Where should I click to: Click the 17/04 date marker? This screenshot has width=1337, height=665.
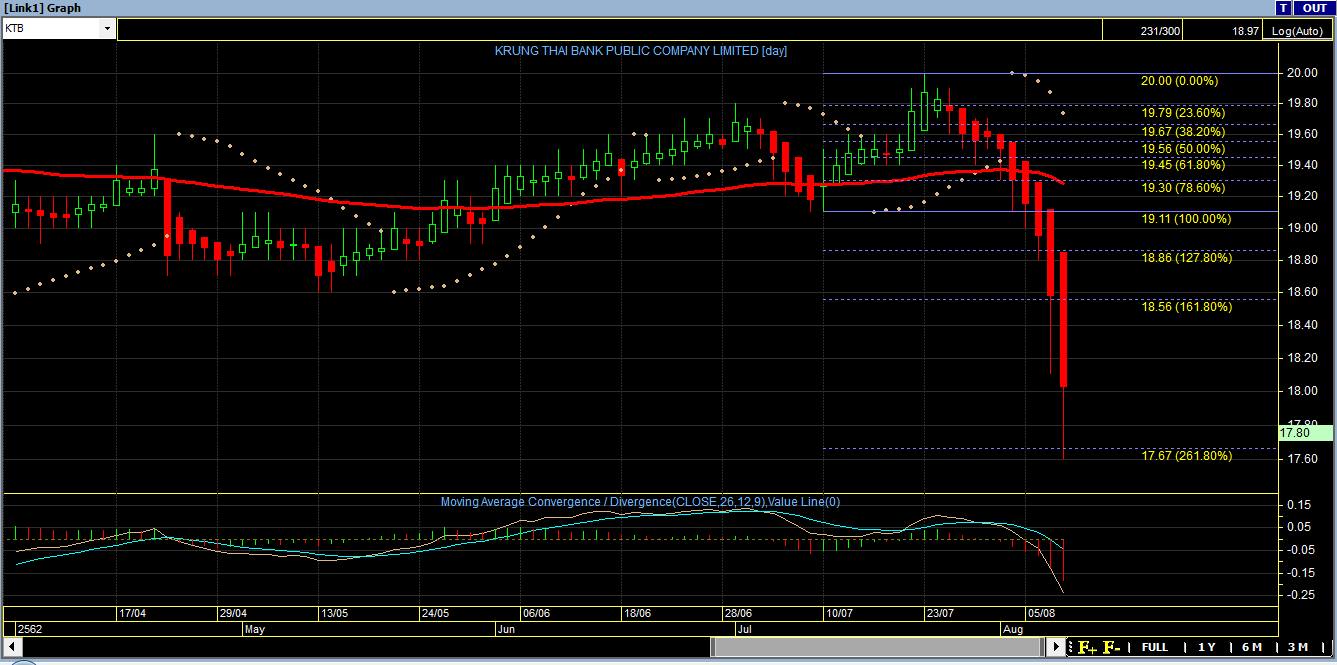pos(133,613)
